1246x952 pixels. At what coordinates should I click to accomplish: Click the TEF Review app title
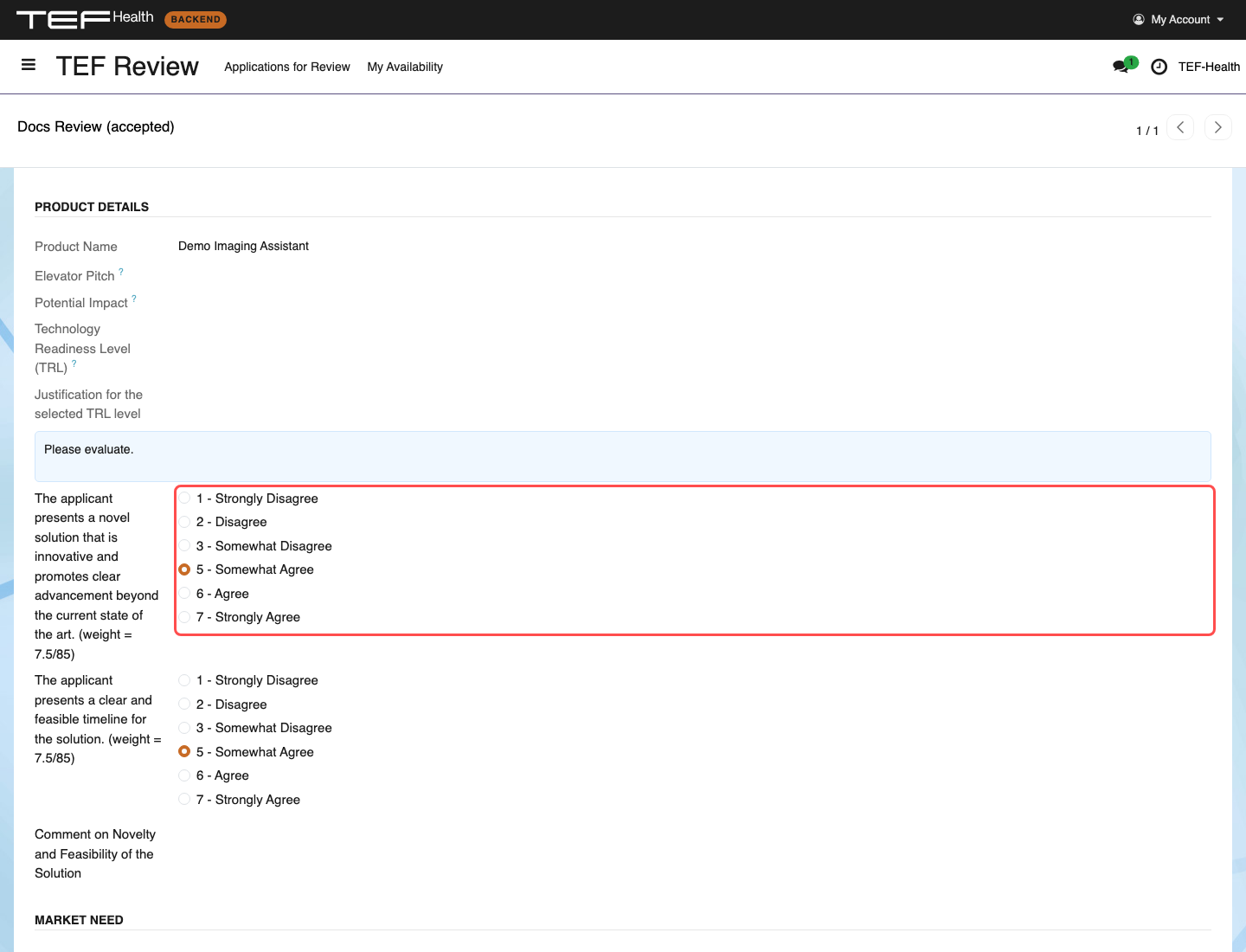pyautogui.click(x=127, y=67)
